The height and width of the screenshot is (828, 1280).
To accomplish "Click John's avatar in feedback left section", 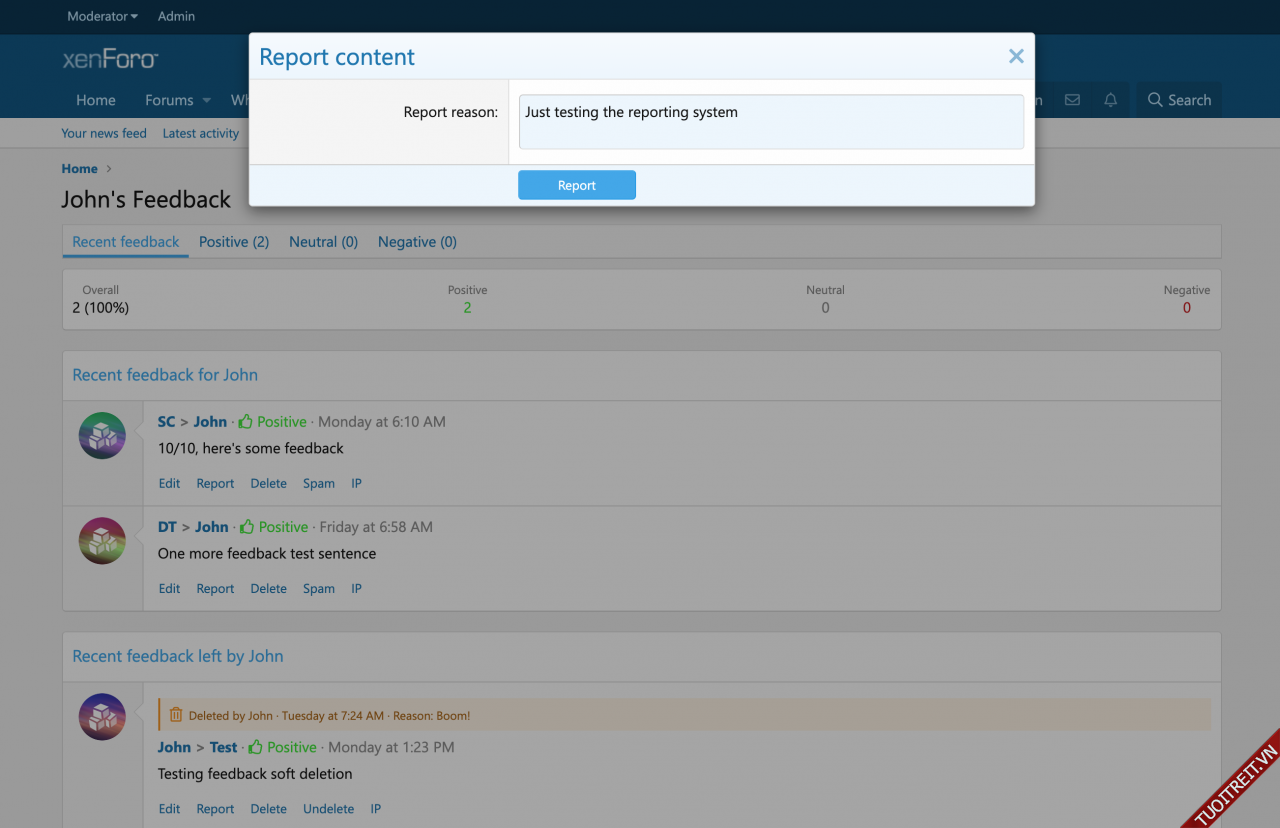I will pos(102,717).
